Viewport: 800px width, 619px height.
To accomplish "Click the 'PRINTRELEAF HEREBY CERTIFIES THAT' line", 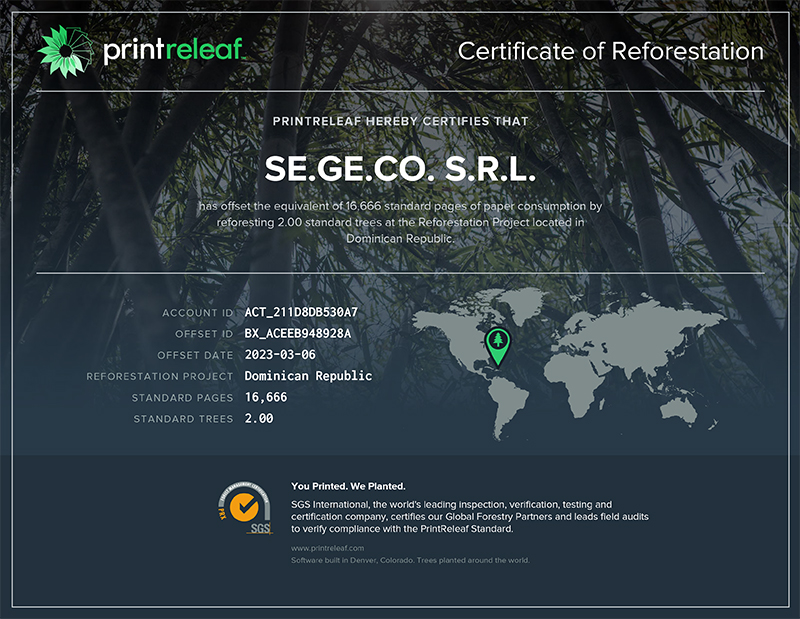I will pyautogui.click(x=401, y=121).
